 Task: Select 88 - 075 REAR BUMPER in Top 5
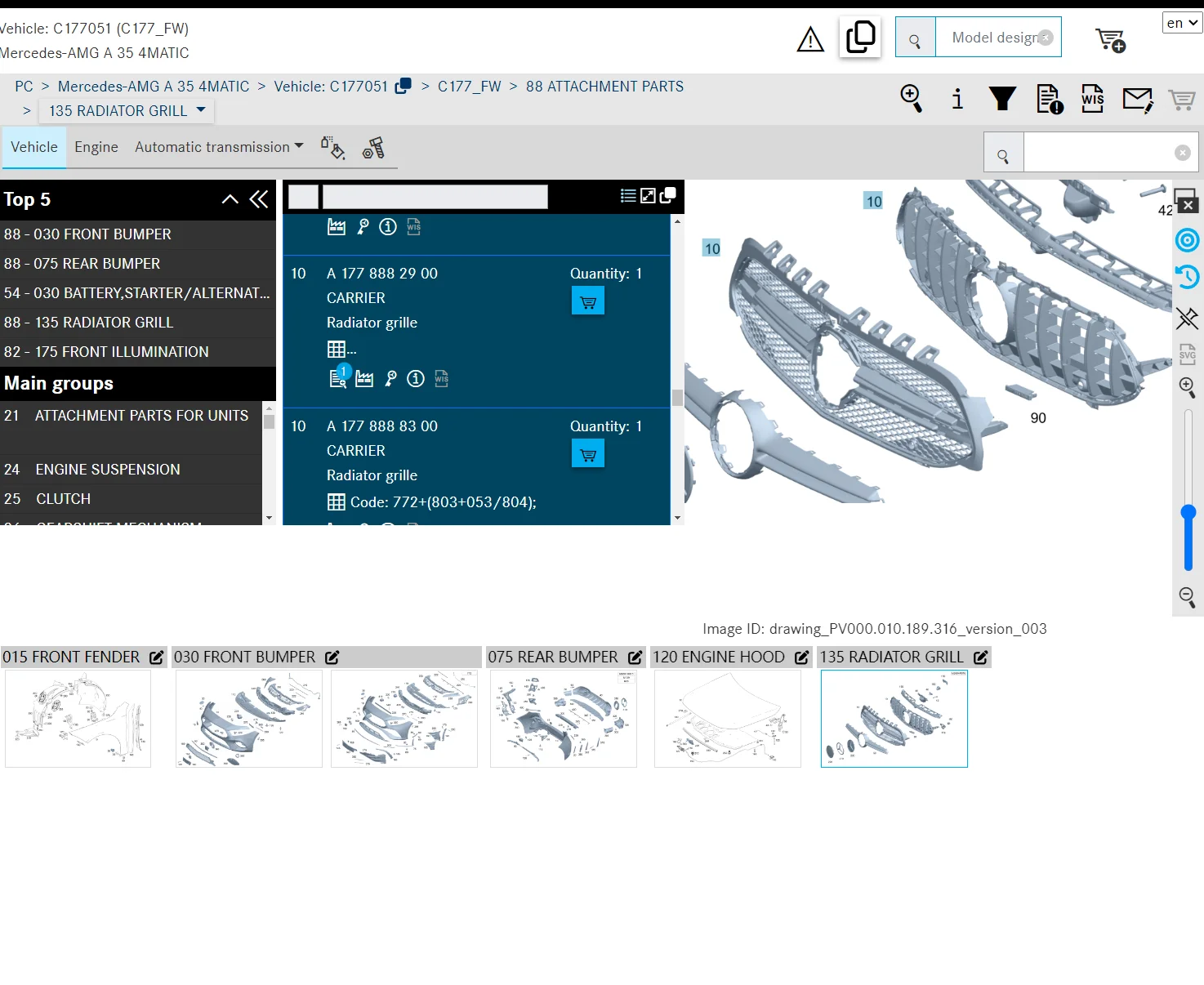click(138, 264)
